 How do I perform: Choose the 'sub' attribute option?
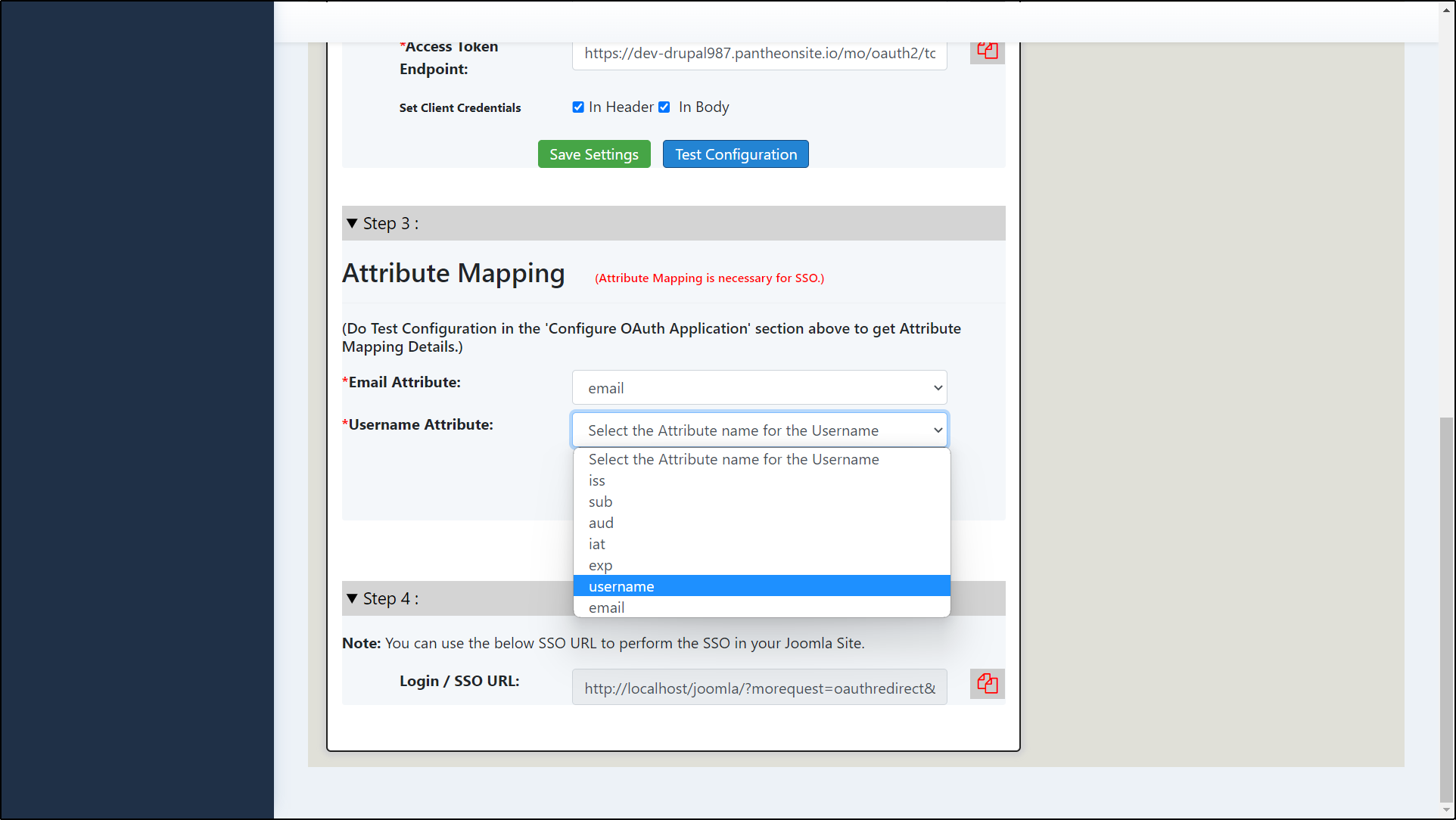(601, 502)
